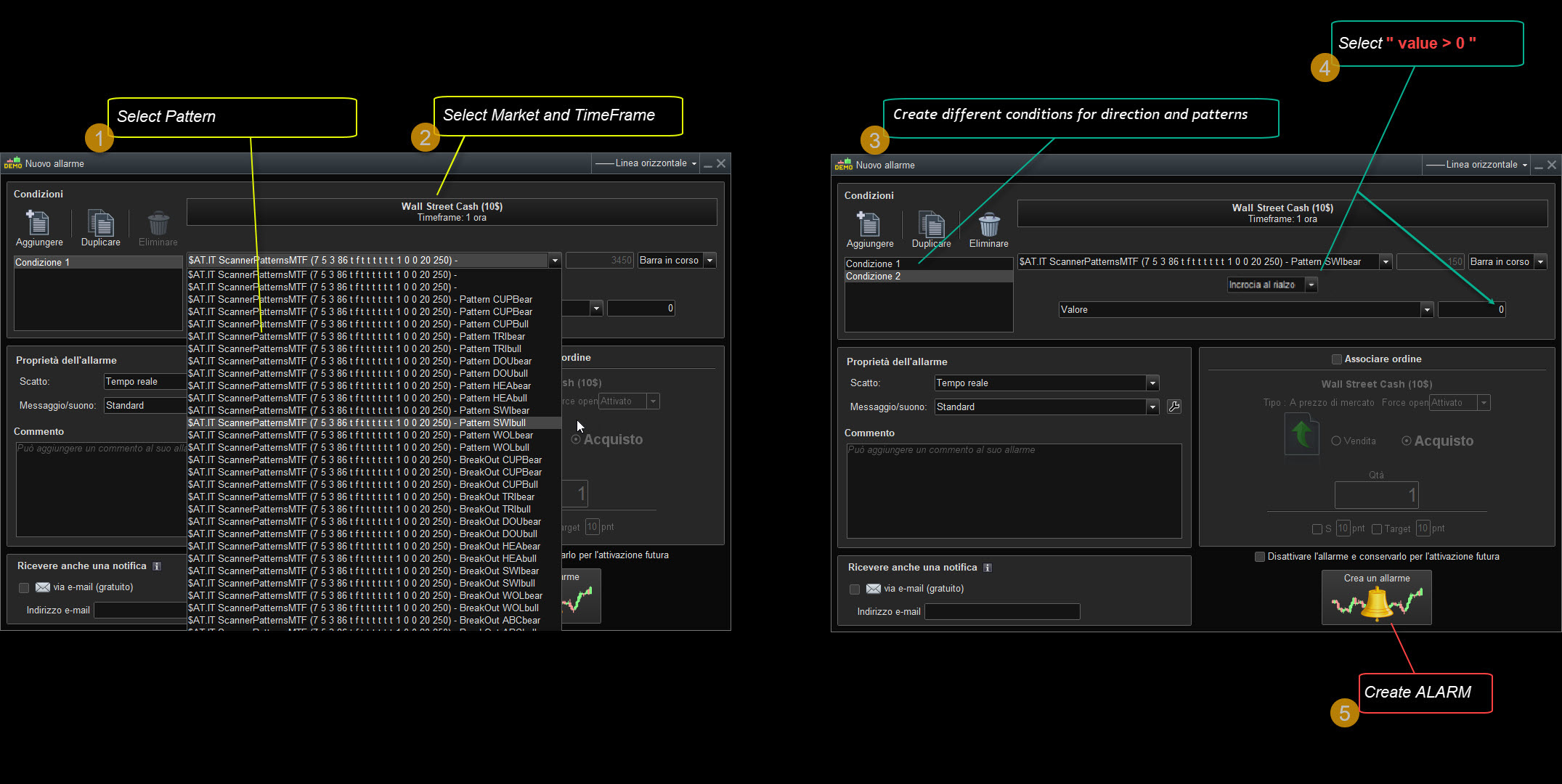This screenshot has width=1562, height=784.
Task: Click Qtà quantity field showing 1
Action: point(1376,496)
